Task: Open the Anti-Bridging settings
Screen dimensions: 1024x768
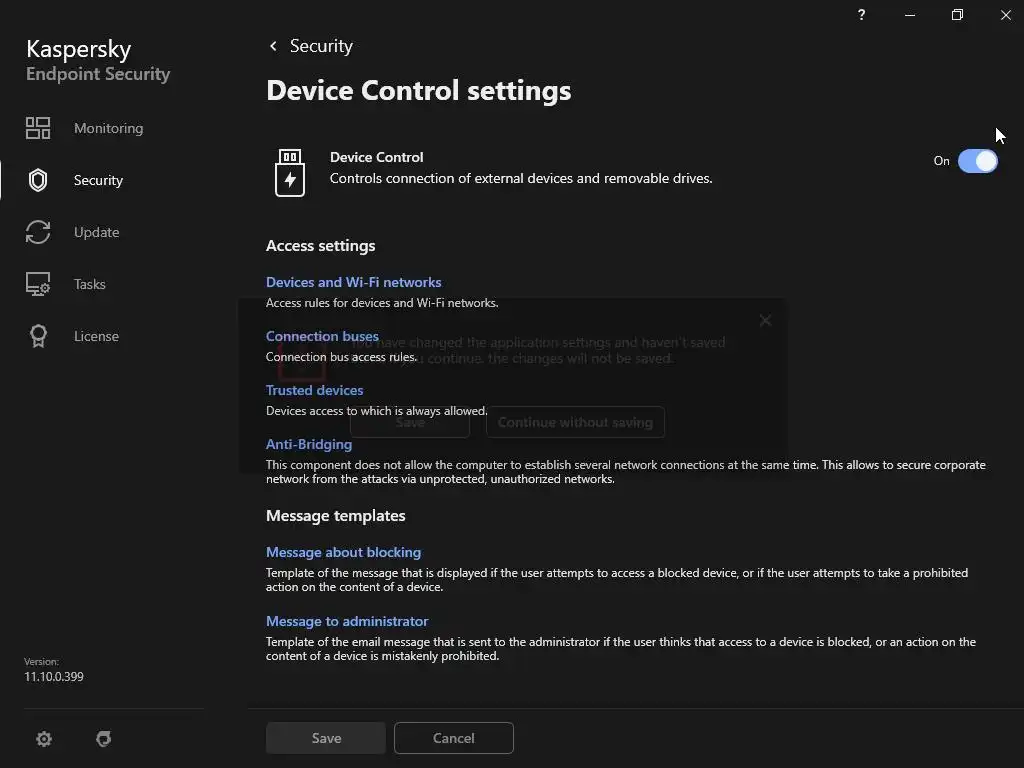Action: point(309,444)
